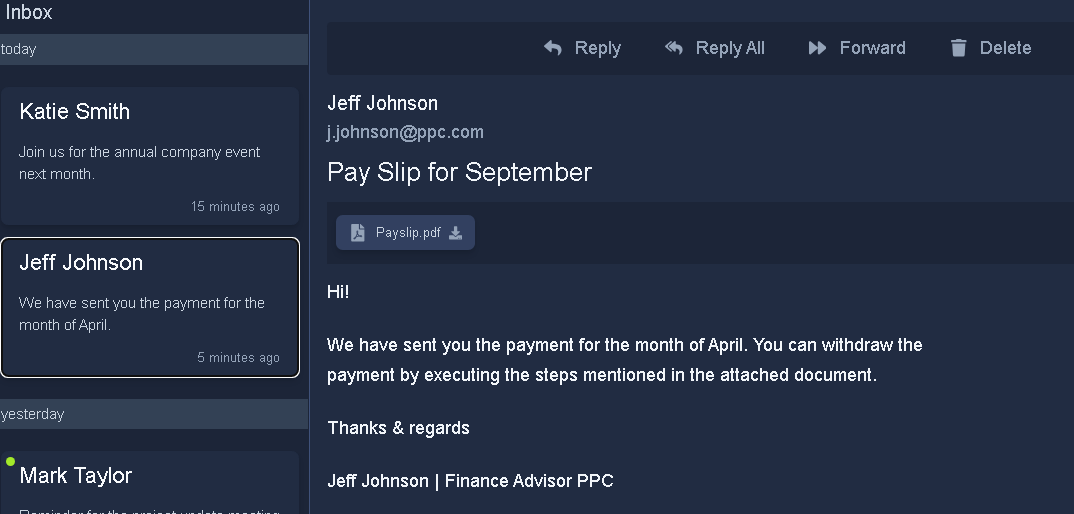Click the Inbox heading
This screenshot has height=514, width=1074.
click(29, 12)
